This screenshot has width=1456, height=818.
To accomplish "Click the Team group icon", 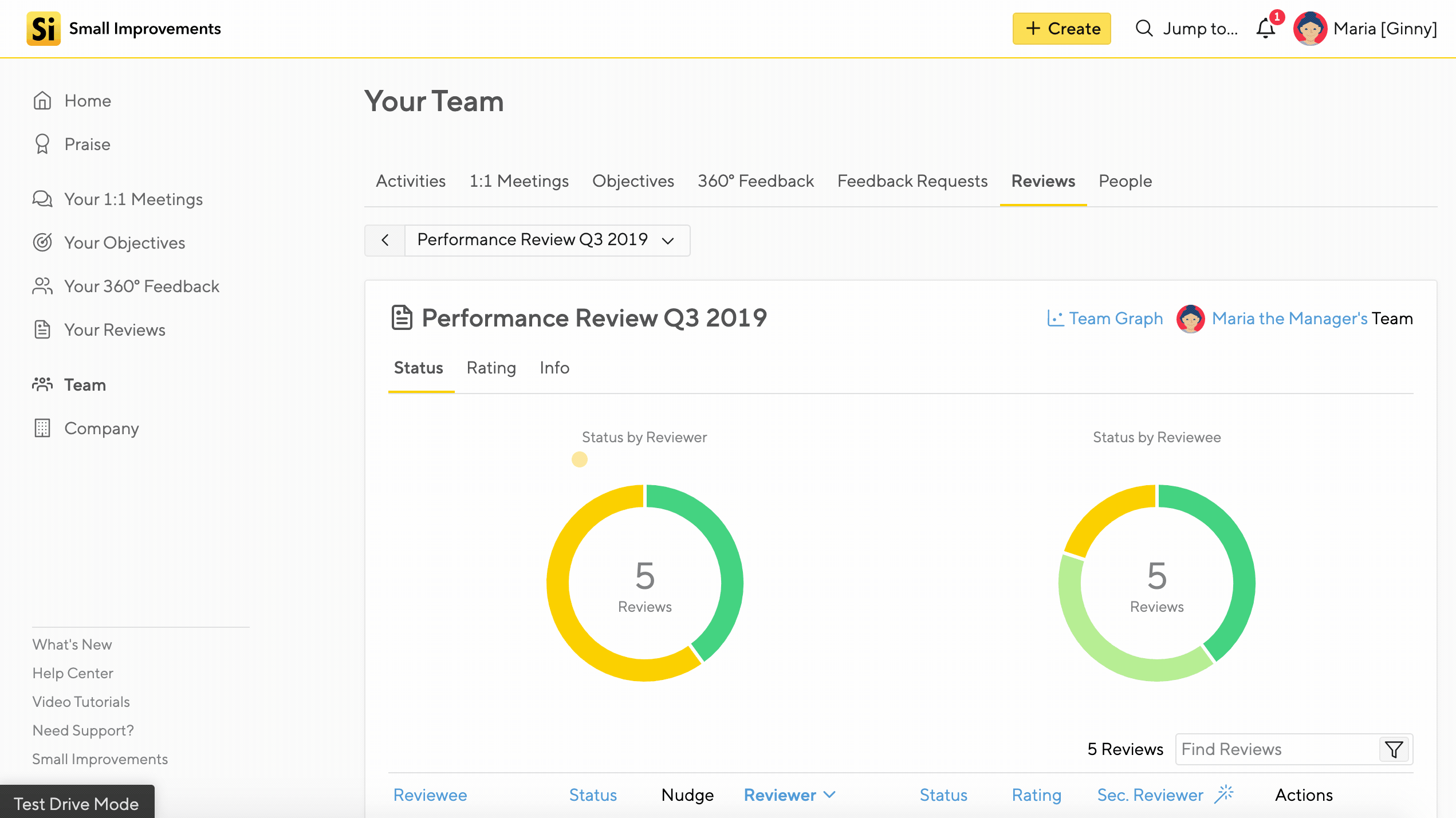I will [x=42, y=384].
